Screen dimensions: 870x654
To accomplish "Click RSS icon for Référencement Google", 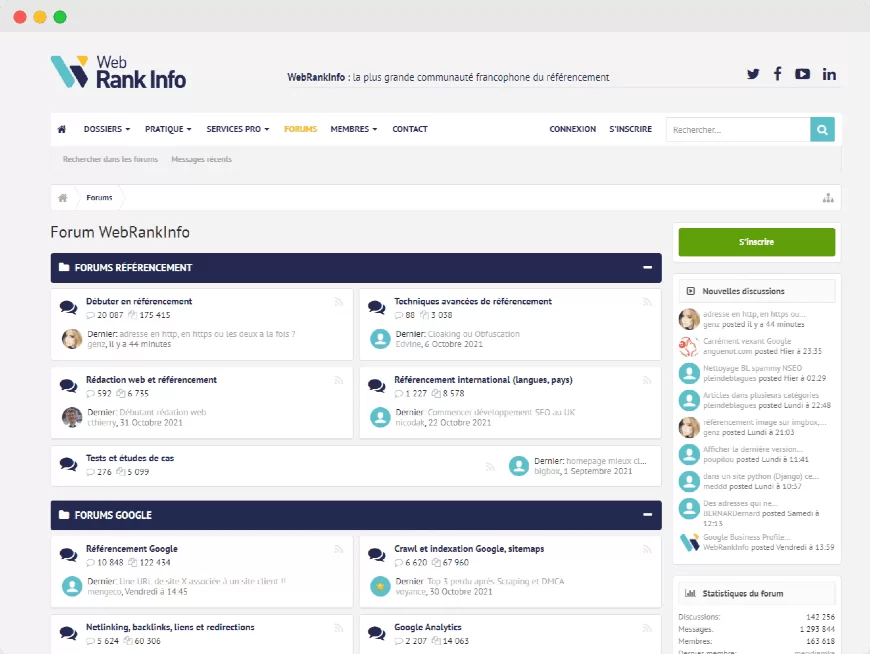I will (x=338, y=549).
